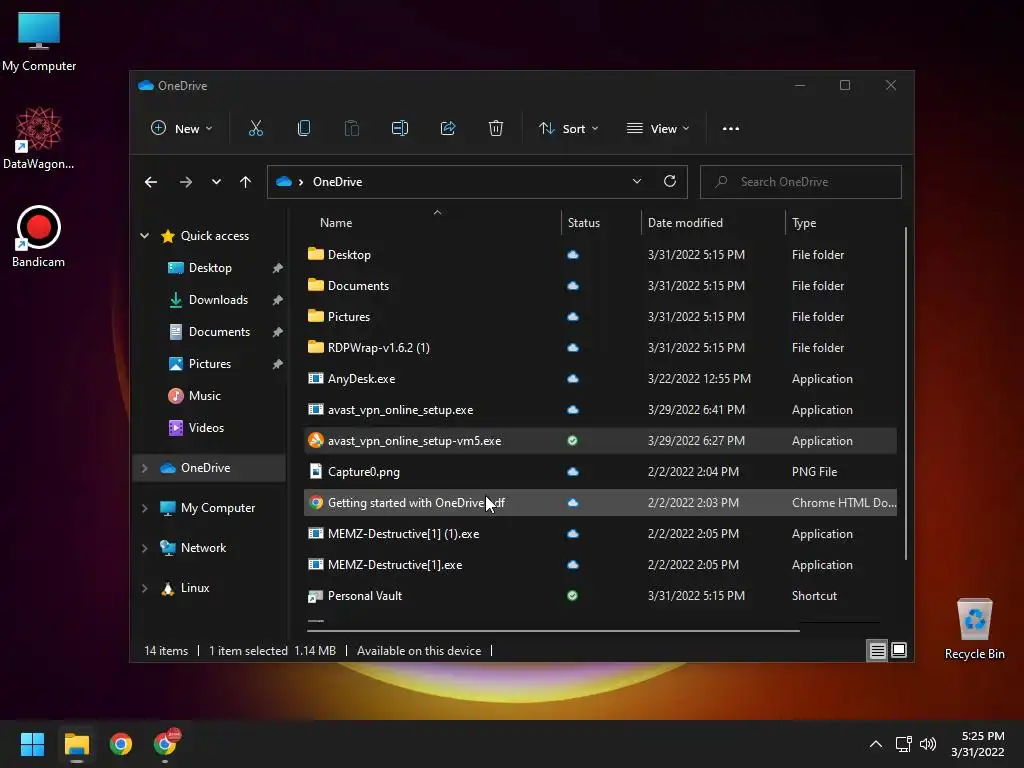
Task: Click the Copy icon in toolbar
Action: (x=304, y=129)
